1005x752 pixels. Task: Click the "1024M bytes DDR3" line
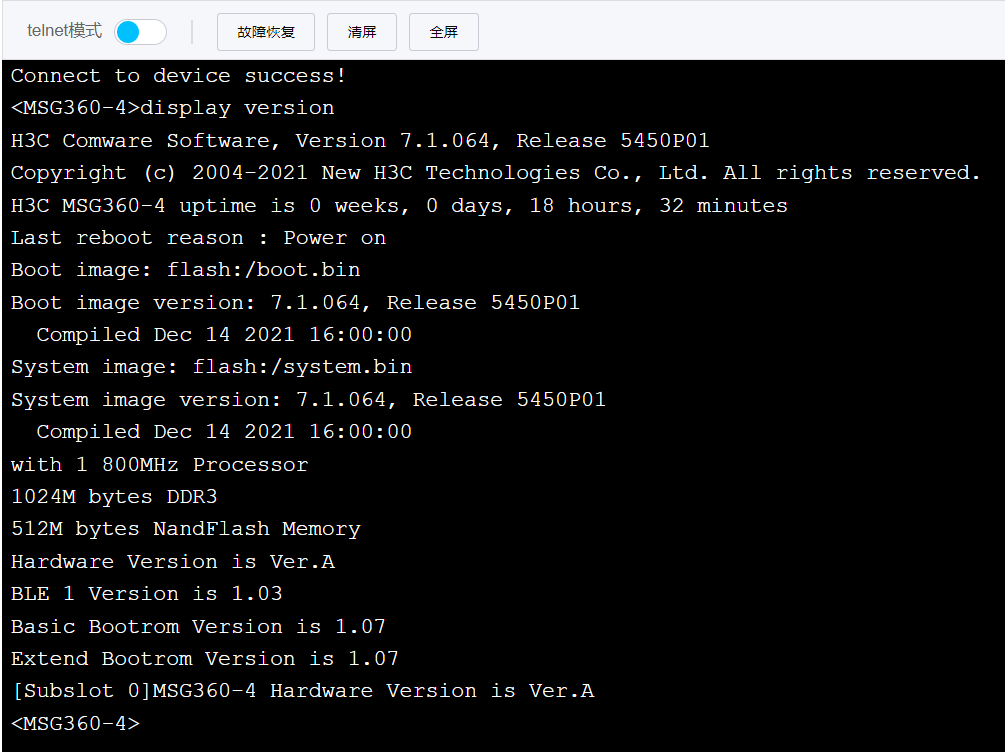114,497
